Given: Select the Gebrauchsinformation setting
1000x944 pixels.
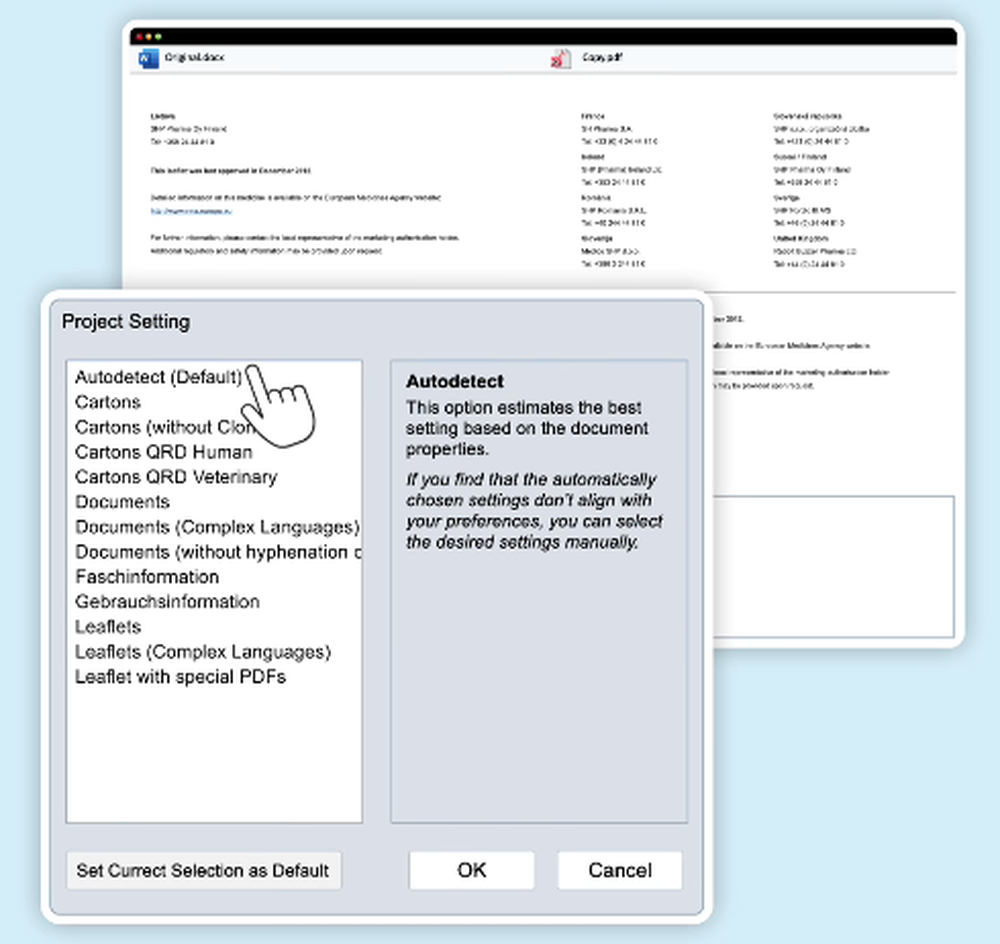Looking at the screenshot, I should (x=167, y=601).
